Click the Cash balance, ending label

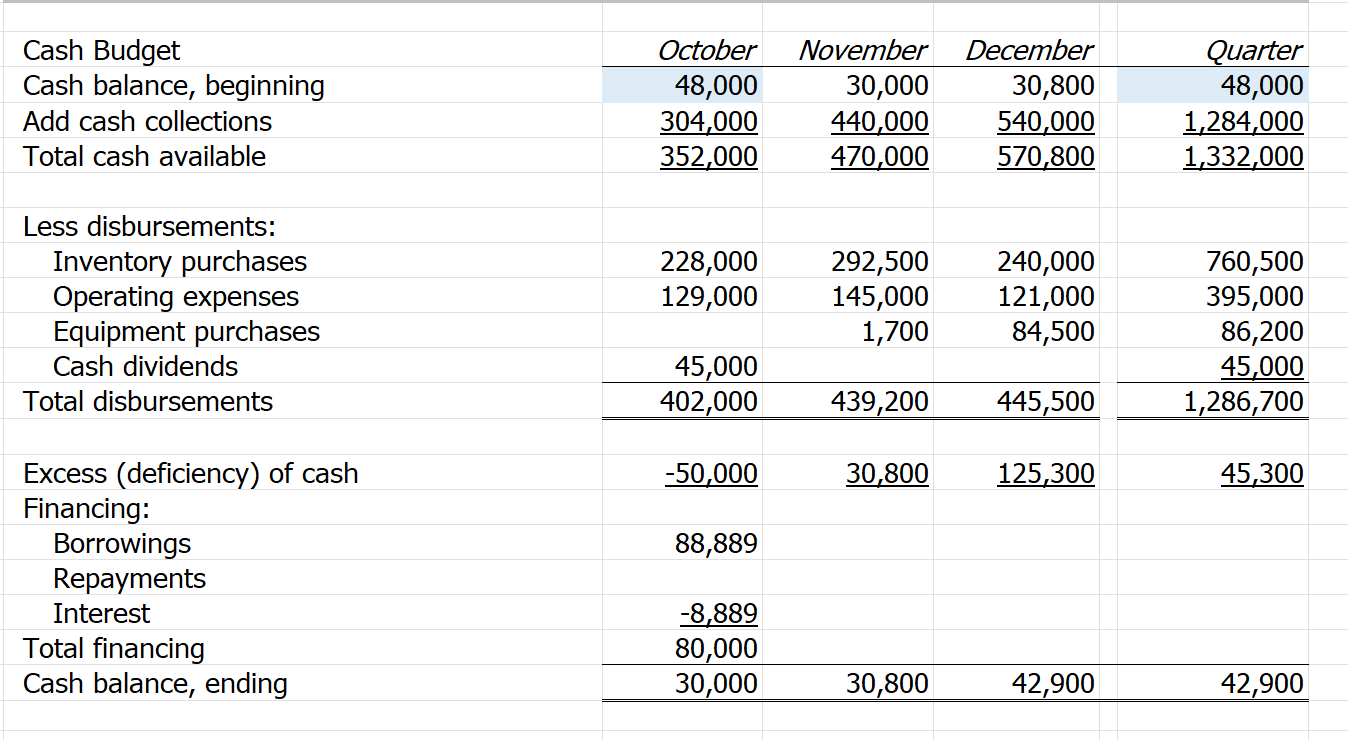[x=155, y=683]
